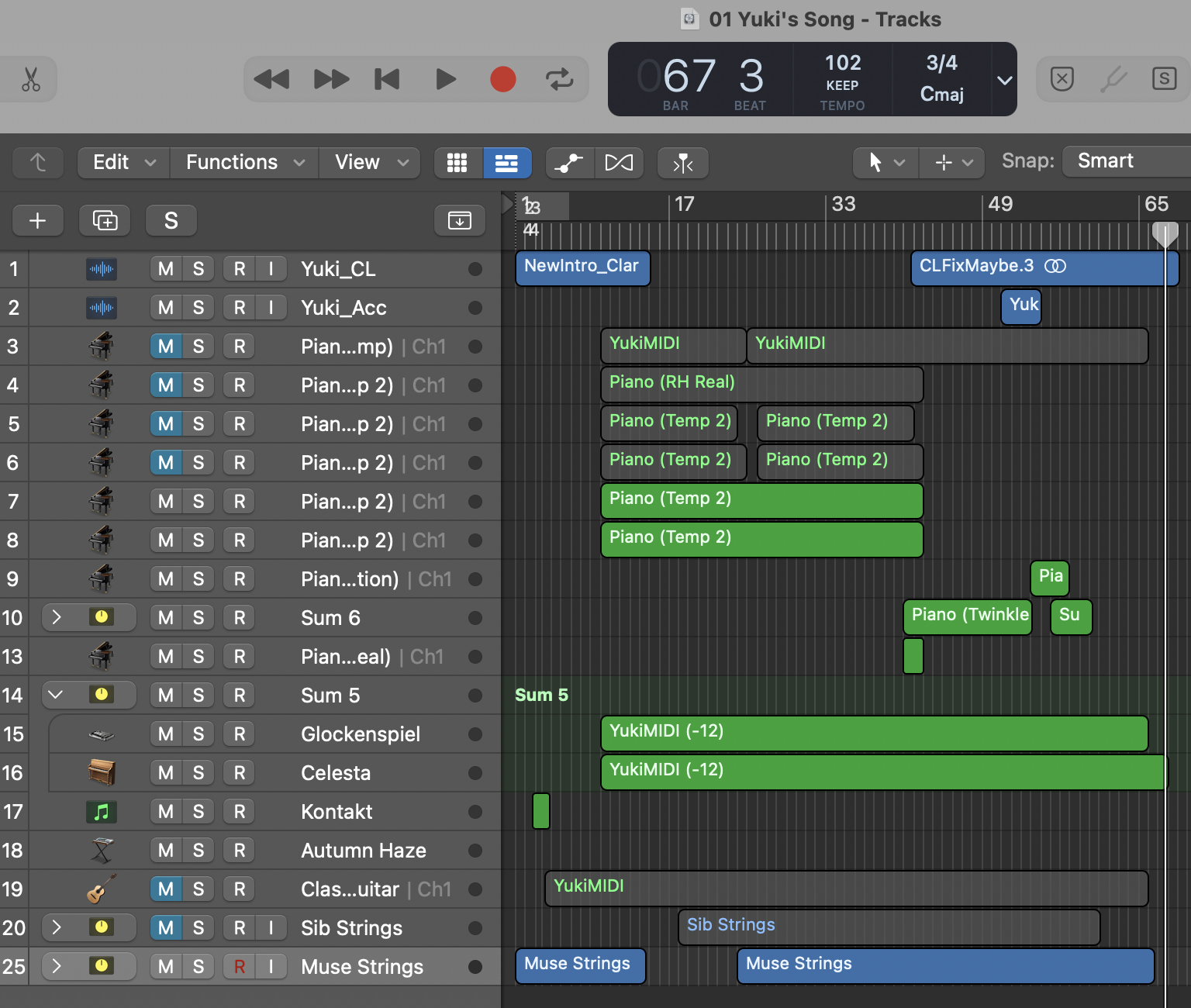Click the track header S solo button
1191x1008 pixels.
(171, 220)
